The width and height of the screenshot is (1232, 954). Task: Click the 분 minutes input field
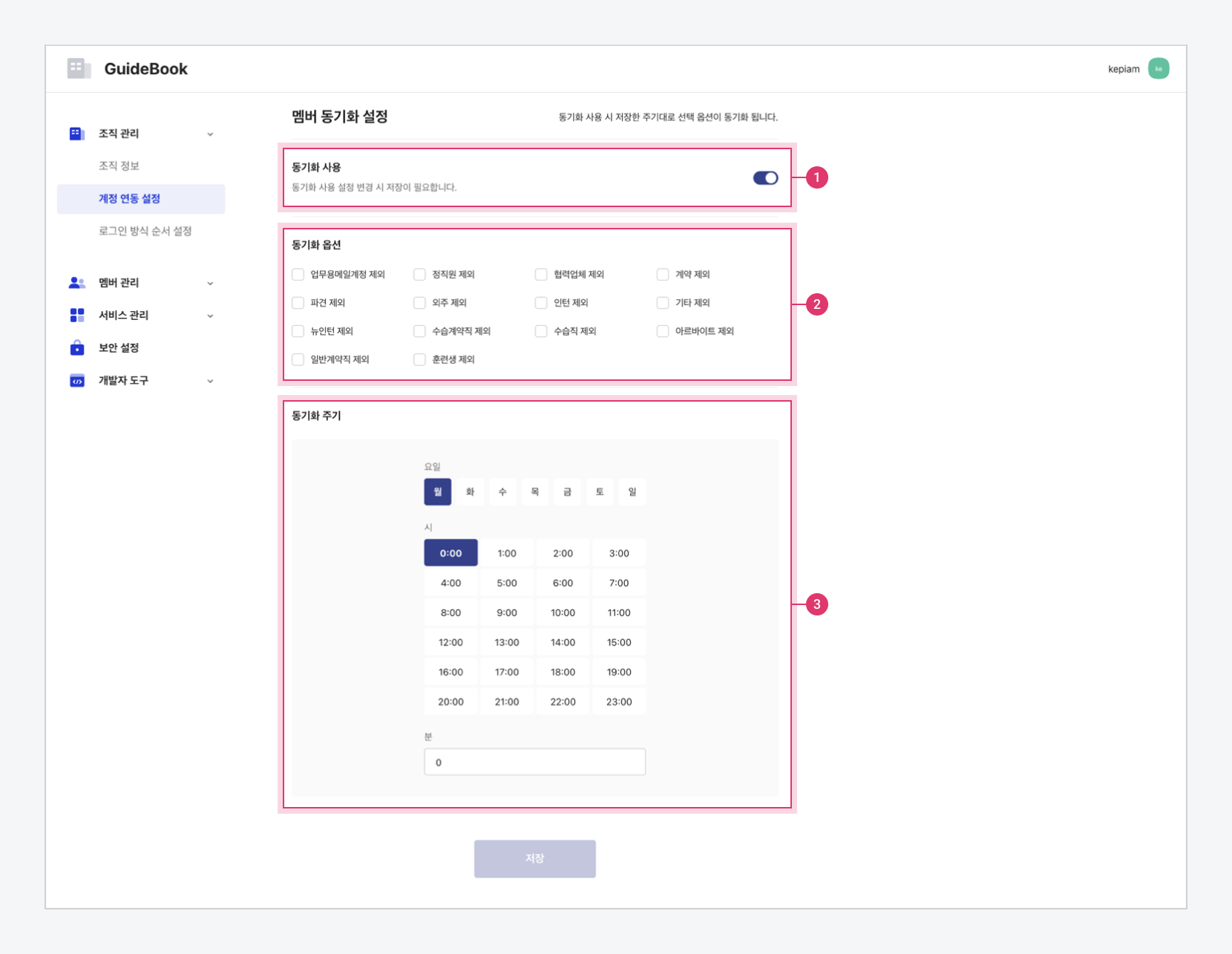pyautogui.click(x=534, y=762)
